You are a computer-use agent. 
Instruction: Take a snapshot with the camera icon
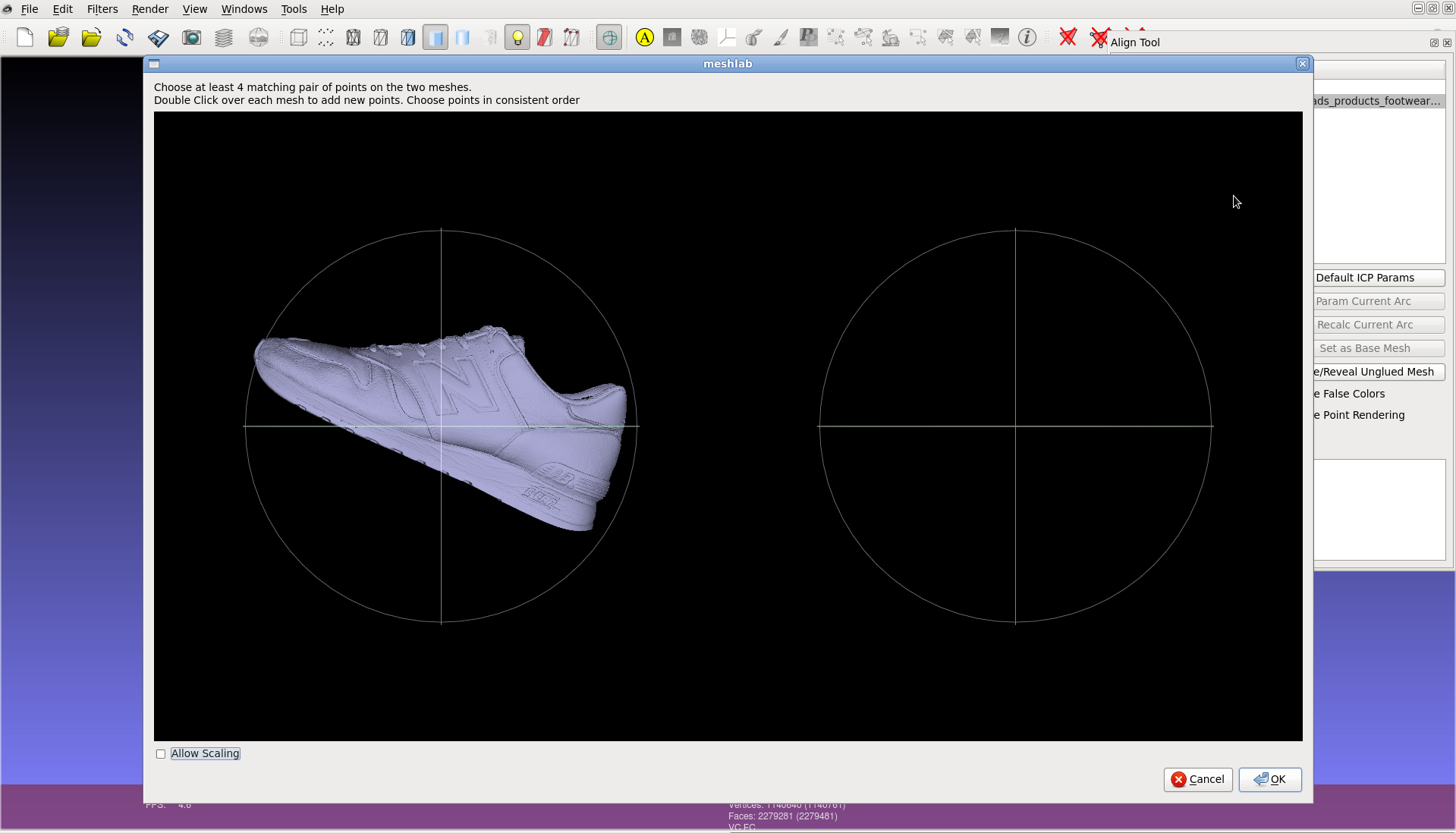(x=191, y=37)
